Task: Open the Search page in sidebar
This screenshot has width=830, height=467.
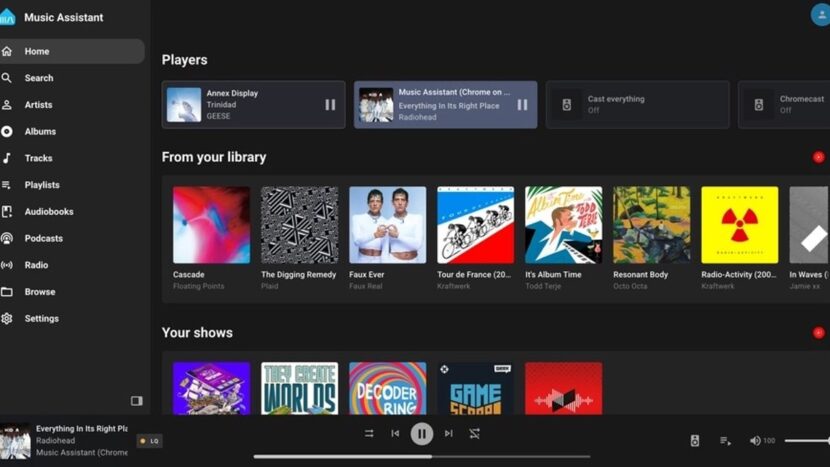Action: (39, 78)
